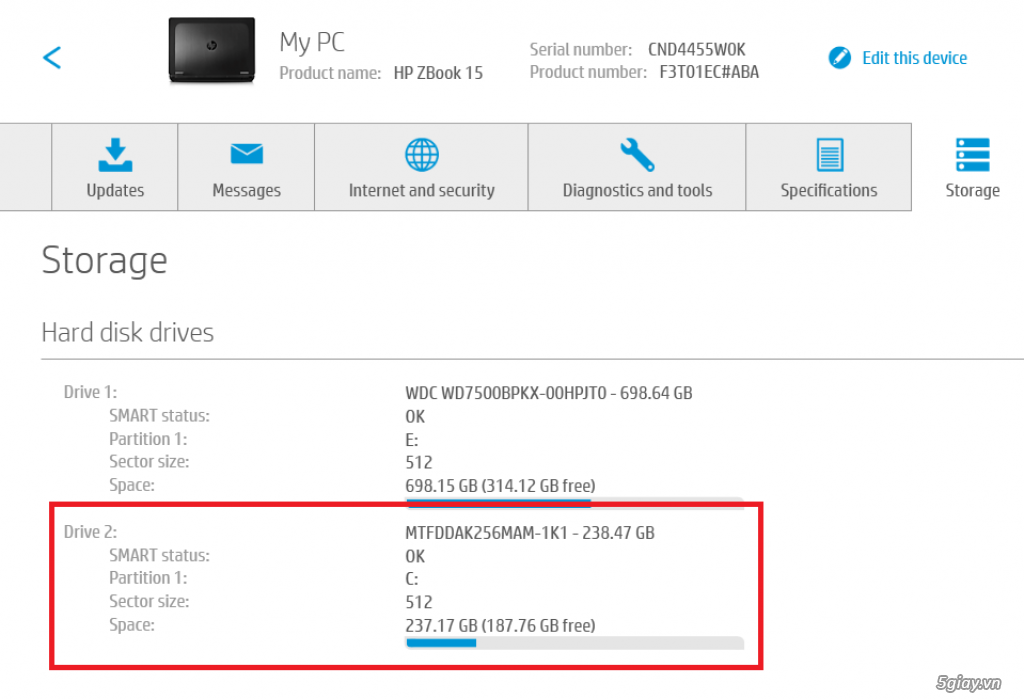Click the Internet and security globe icon
Screen dimensions: 1024x699
point(421,155)
